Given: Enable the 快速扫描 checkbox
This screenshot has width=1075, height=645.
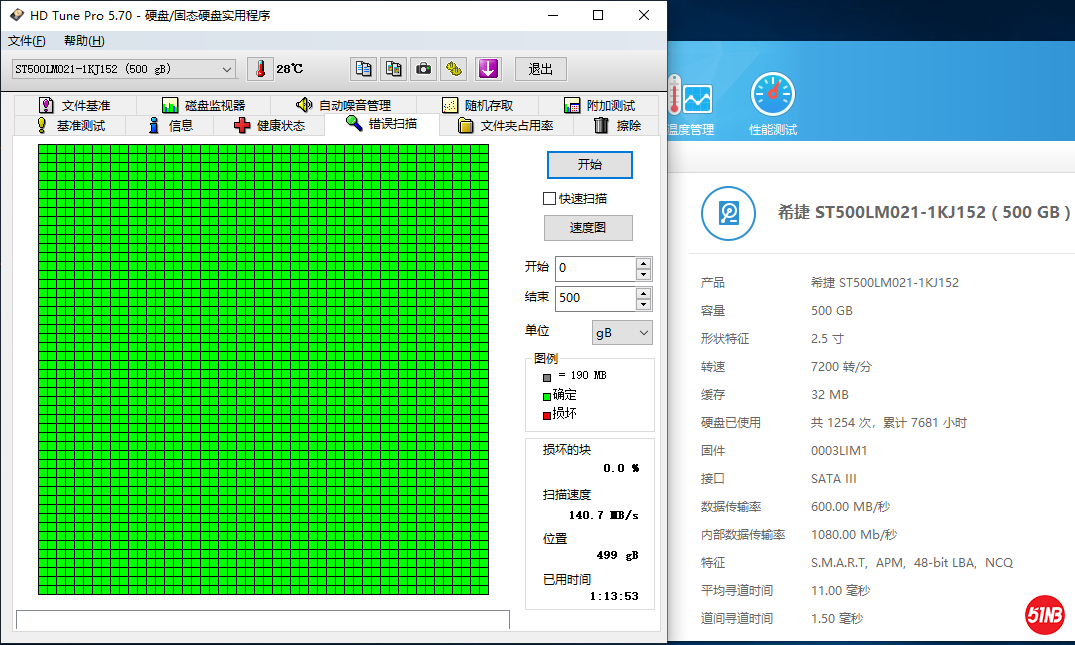Looking at the screenshot, I should (x=549, y=198).
